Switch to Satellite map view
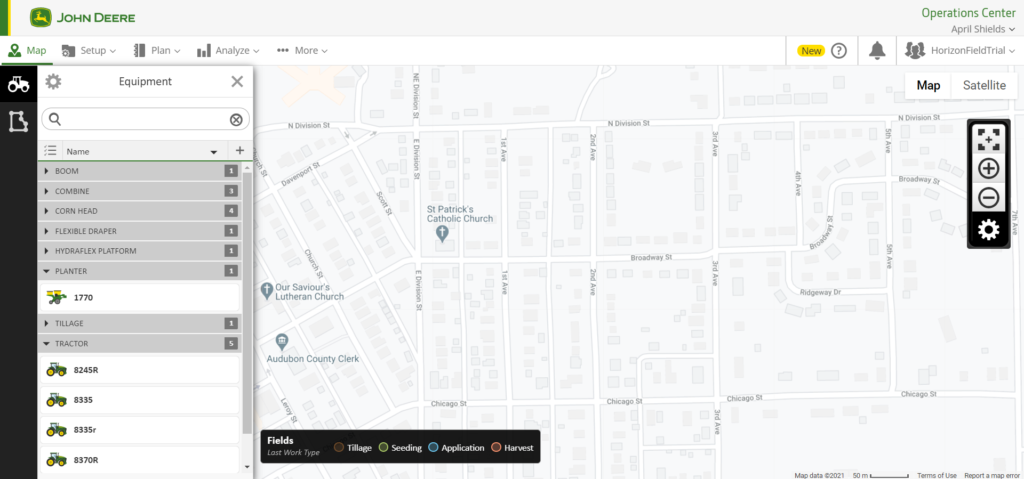Viewport: 1024px width, 479px height. coord(984,86)
